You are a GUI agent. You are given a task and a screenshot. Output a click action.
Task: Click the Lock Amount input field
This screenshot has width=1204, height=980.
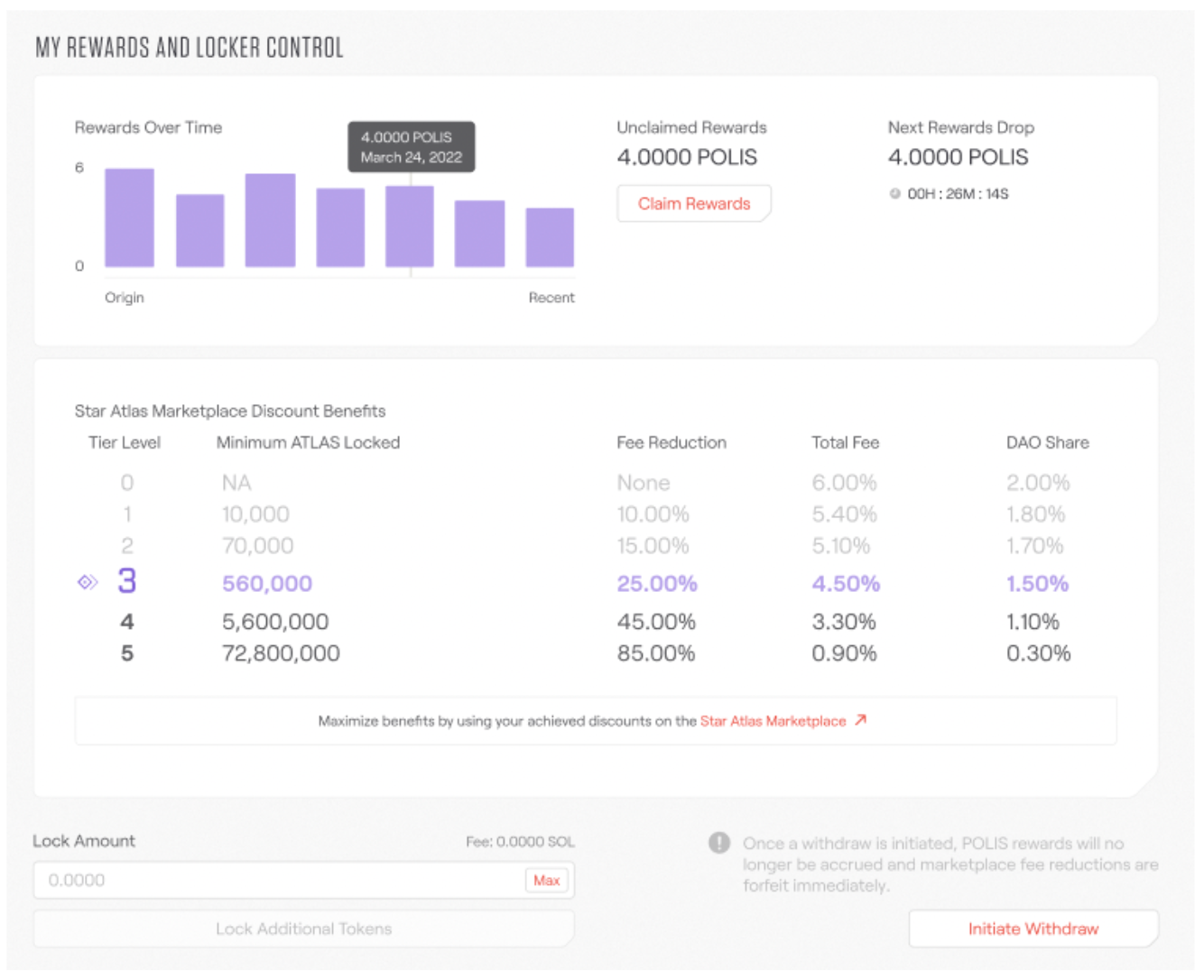pos(280,880)
